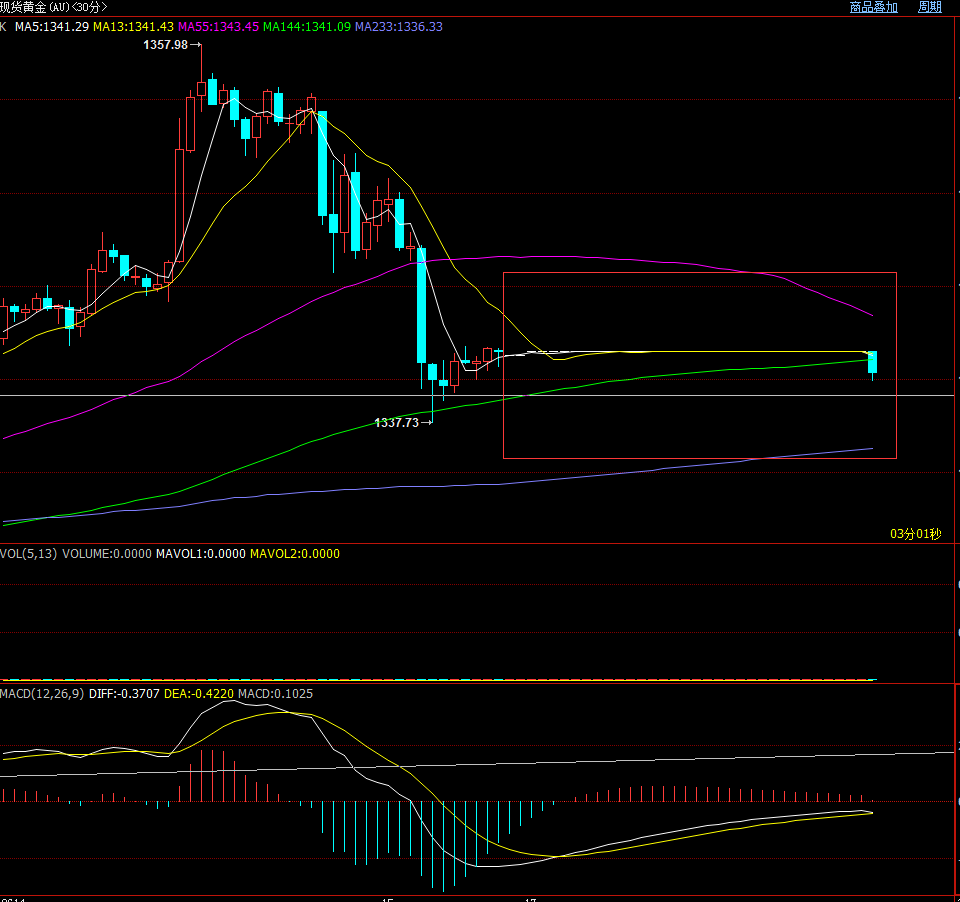This screenshot has width=960, height=902.
Task: Select the yellow MA13 indicator label
Action: [133, 26]
